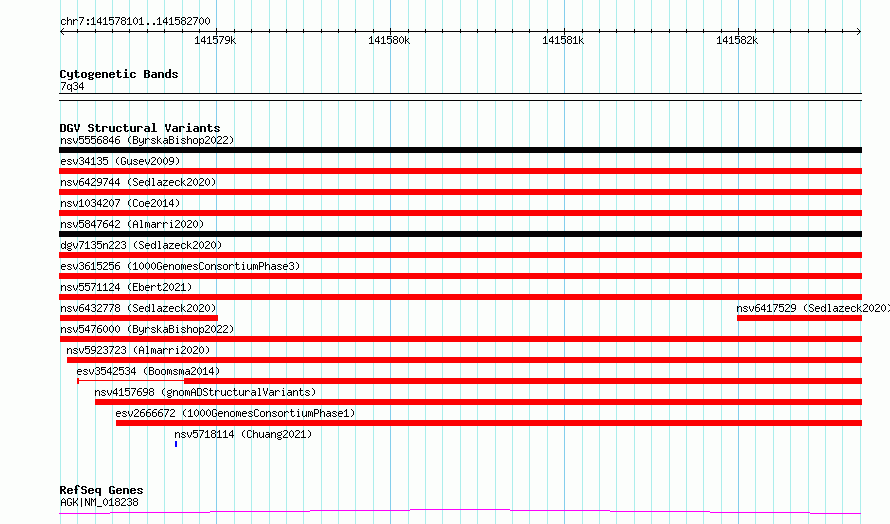Click the left arrow of the ruler

[x=62, y=31]
